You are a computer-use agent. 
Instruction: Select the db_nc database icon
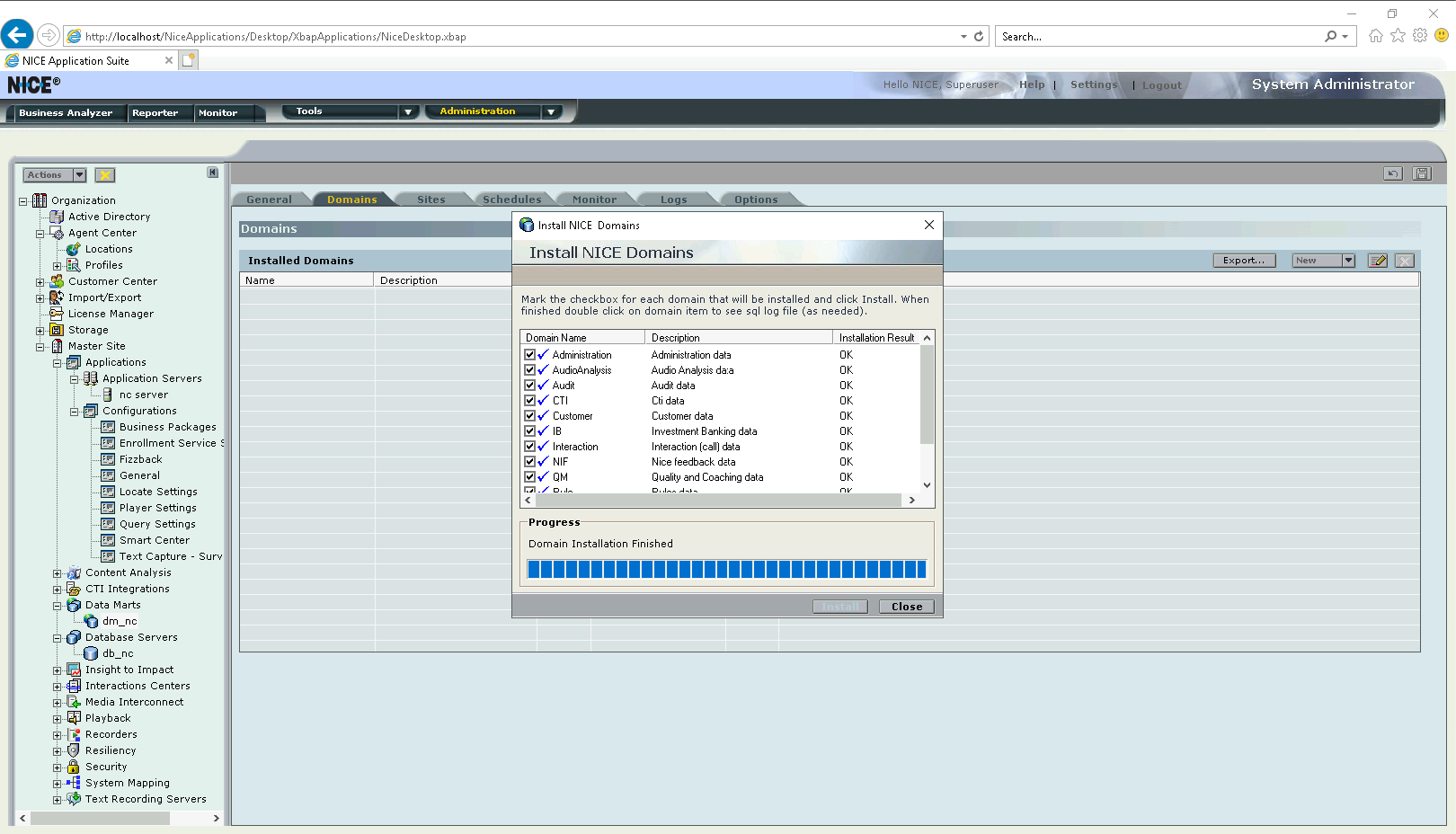tap(91, 653)
